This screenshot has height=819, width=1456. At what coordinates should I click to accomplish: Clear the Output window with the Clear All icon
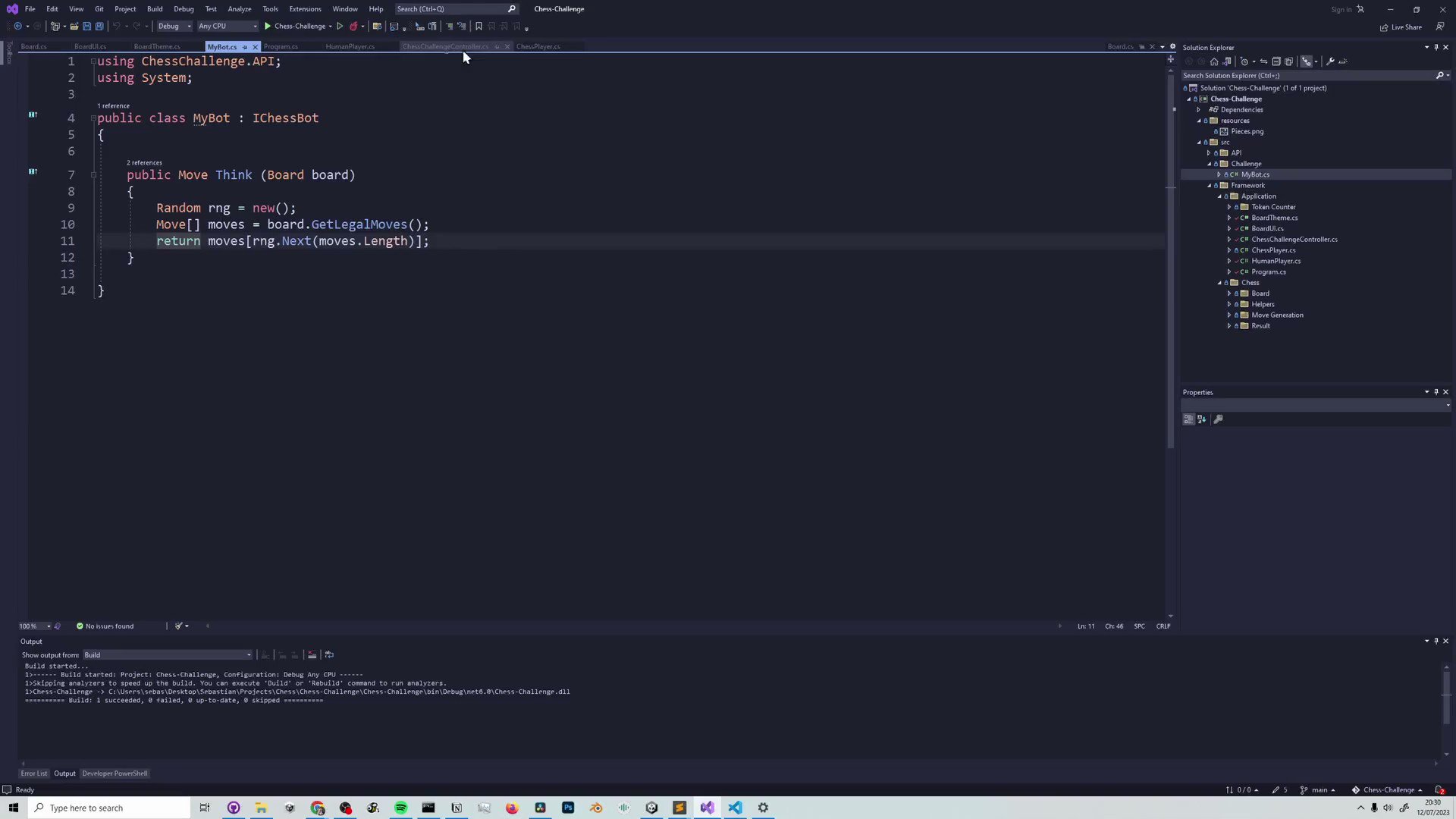coord(312,654)
